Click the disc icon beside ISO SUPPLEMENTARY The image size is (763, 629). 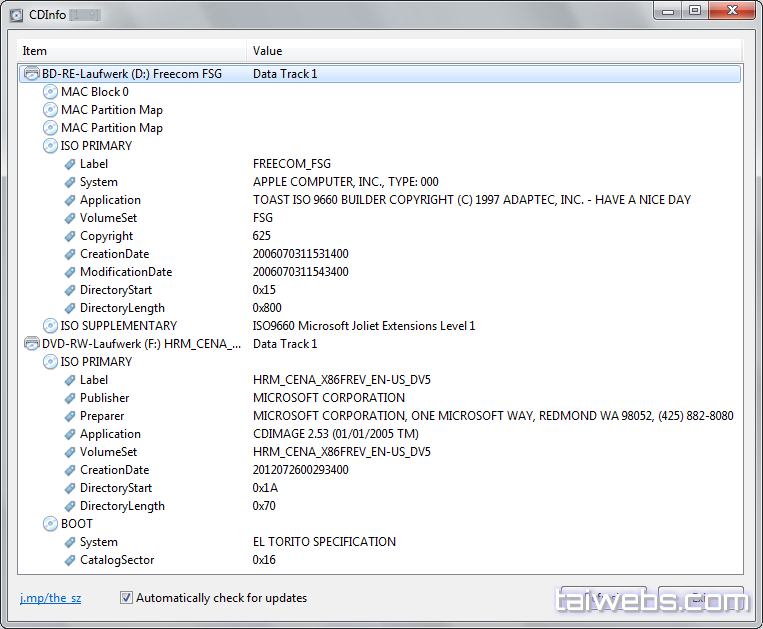(x=50, y=326)
